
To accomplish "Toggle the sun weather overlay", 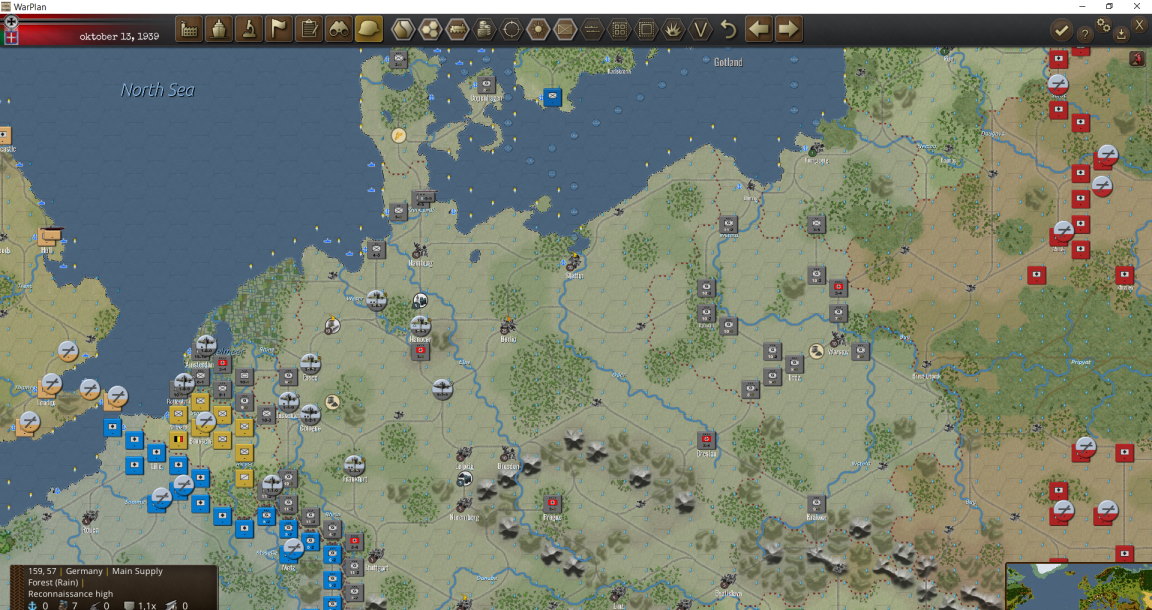I will click(539, 30).
